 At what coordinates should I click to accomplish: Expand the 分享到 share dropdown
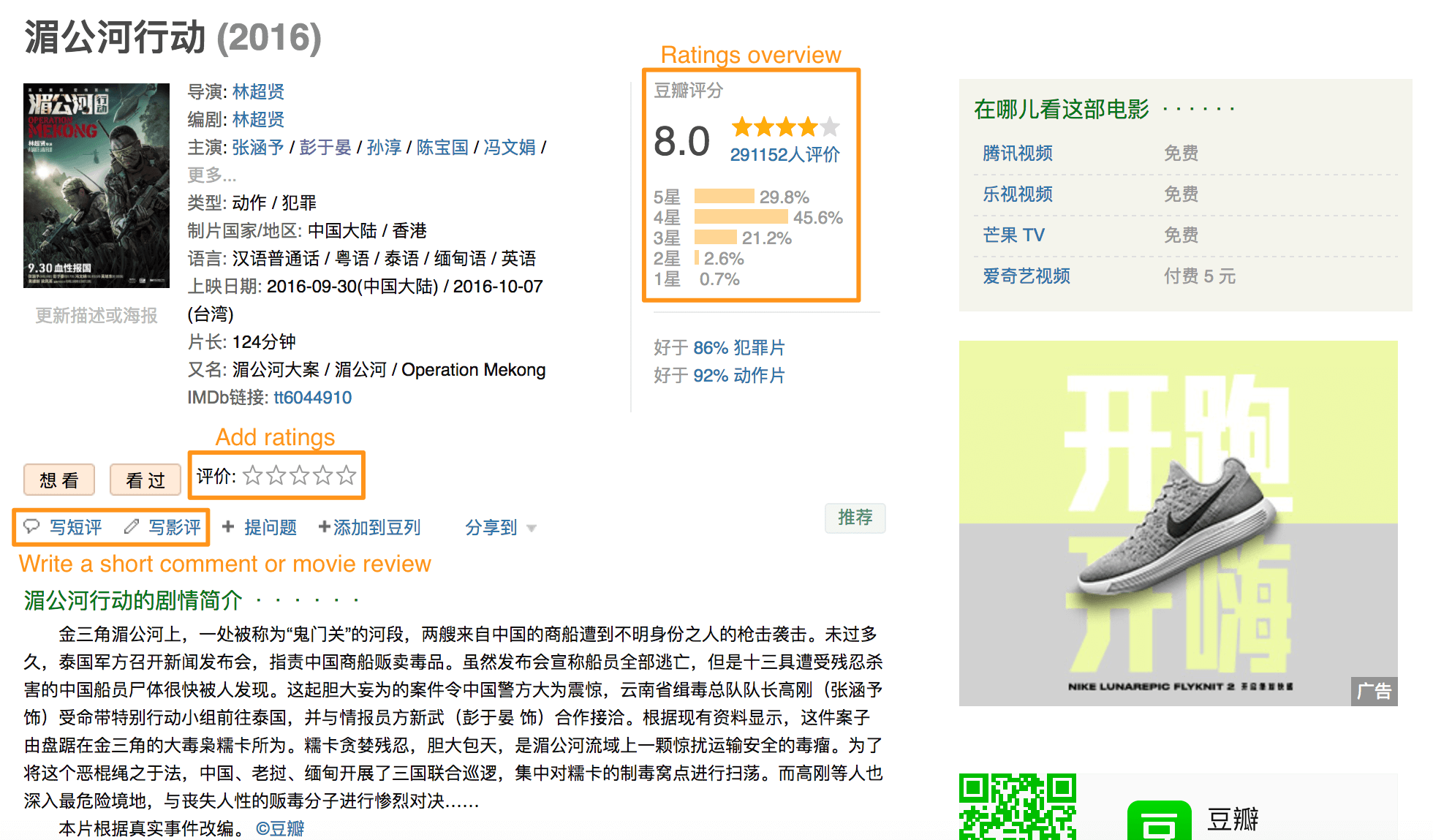(501, 527)
